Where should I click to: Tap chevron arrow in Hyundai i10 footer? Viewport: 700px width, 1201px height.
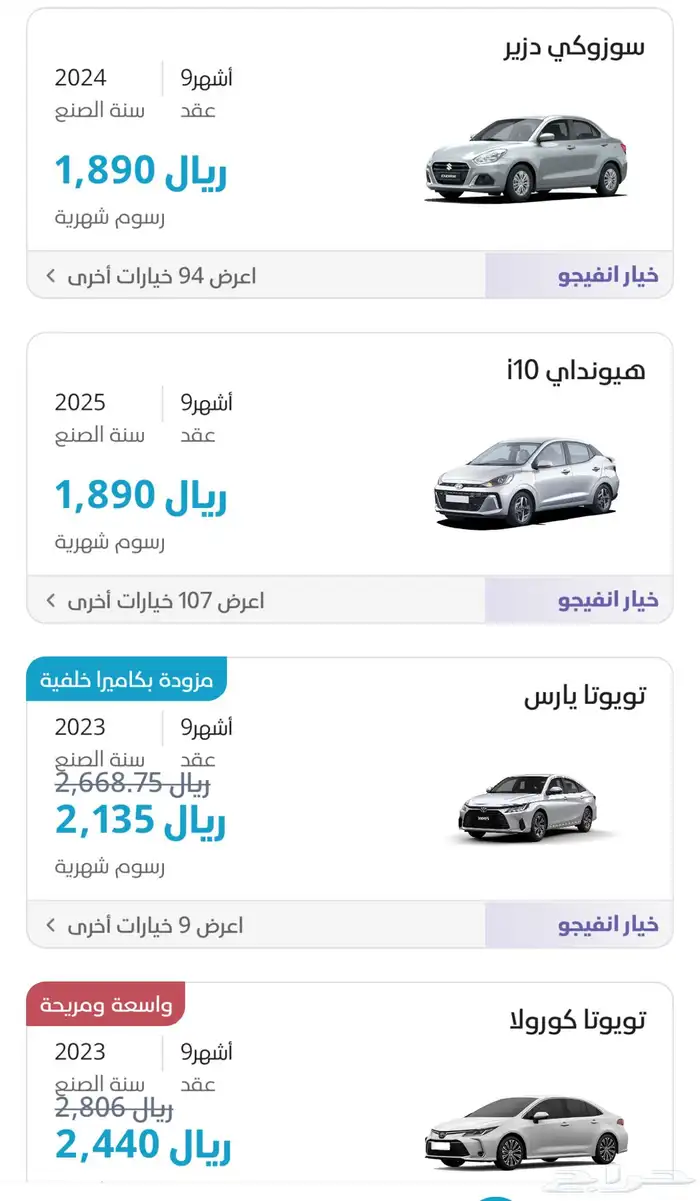click(51, 601)
